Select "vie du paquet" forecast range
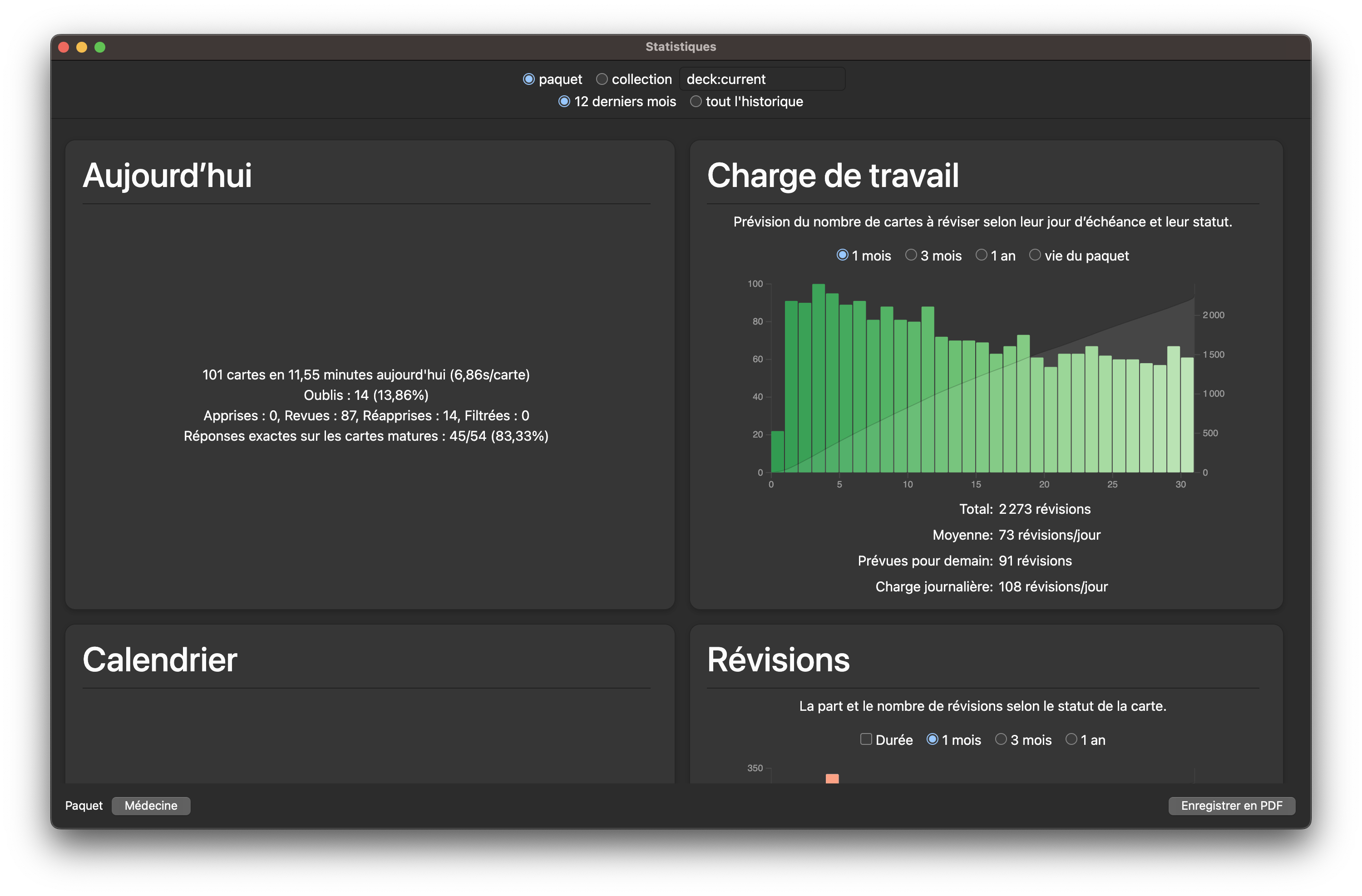This screenshot has height=896, width=1362. tap(1035, 255)
